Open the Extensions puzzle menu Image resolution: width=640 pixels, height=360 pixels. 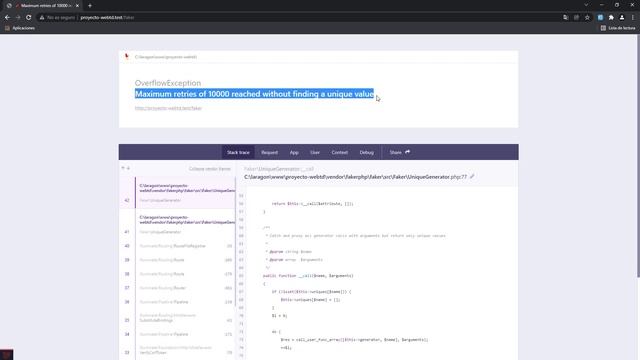(x=611, y=18)
